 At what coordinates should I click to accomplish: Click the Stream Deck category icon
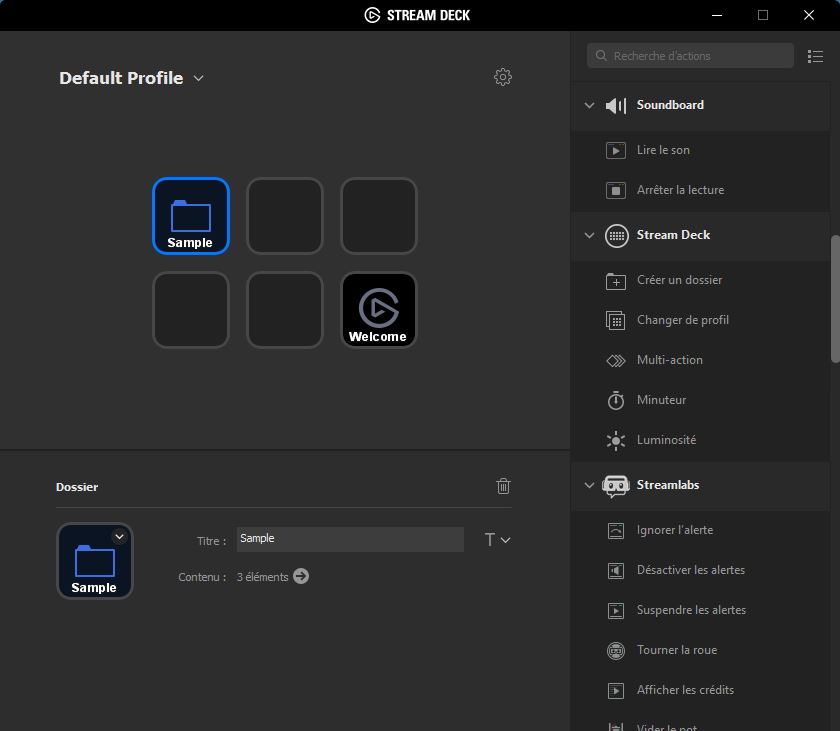[617, 236]
